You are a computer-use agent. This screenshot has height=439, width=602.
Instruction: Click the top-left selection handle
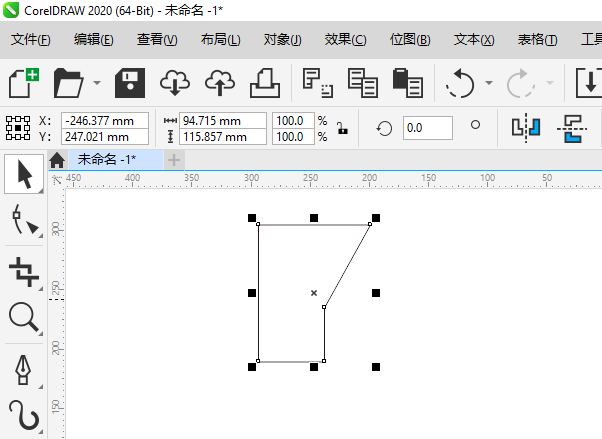coord(252,218)
